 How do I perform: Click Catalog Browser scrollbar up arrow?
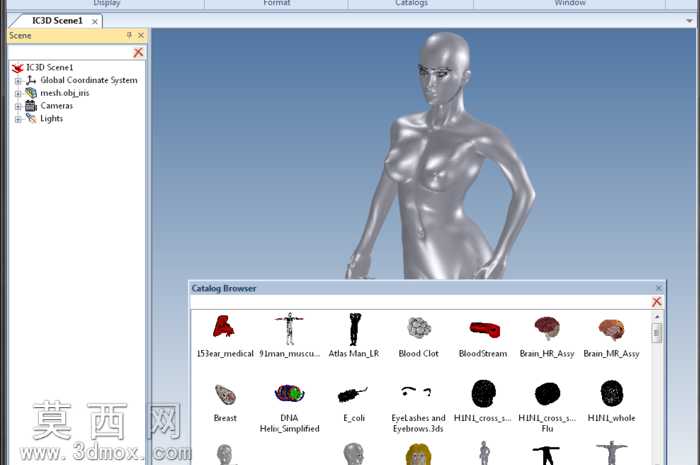pyautogui.click(x=656, y=316)
